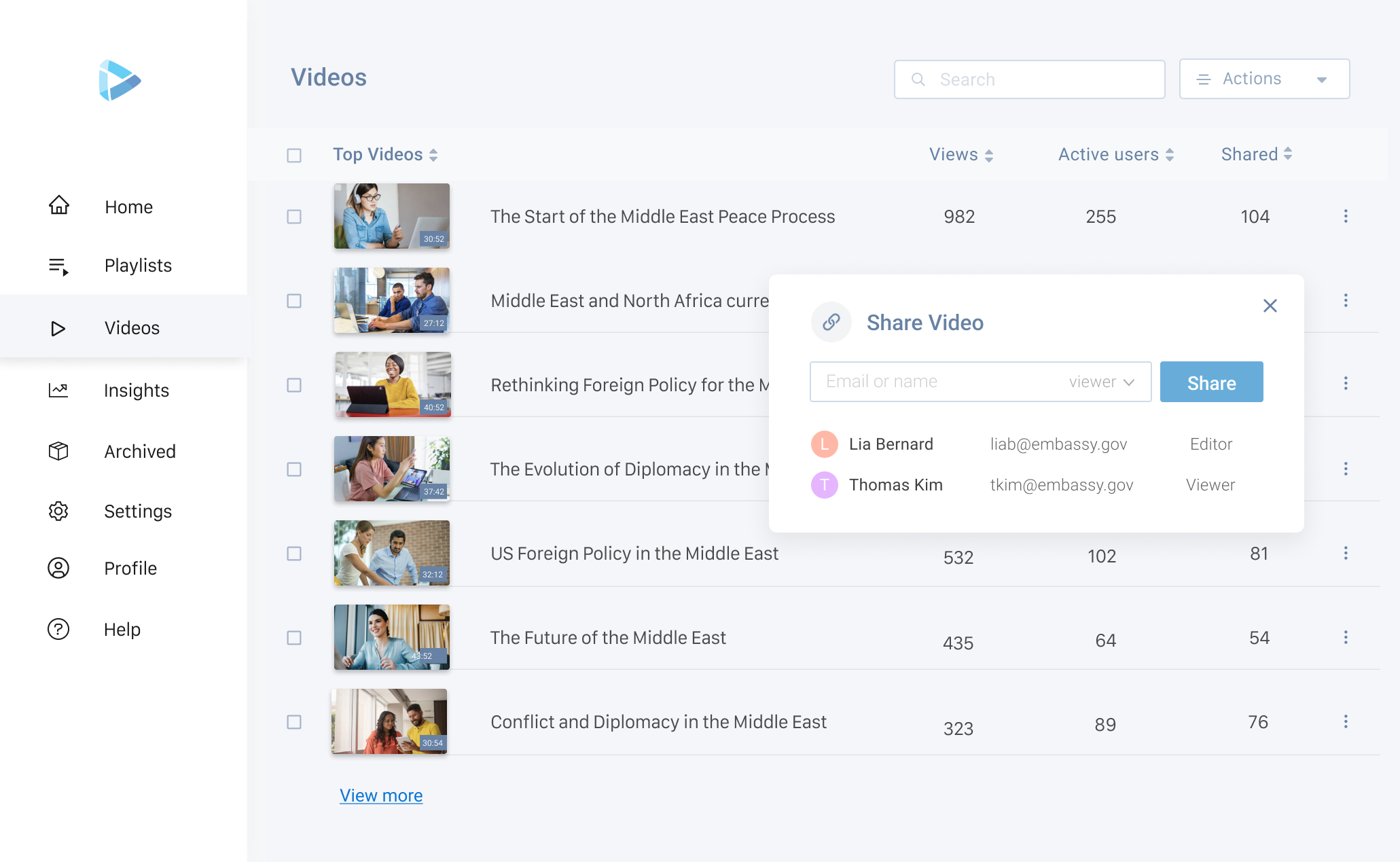Click the Videos play triangle icon
Viewport: 1400px width, 862px height.
coord(58,329)
